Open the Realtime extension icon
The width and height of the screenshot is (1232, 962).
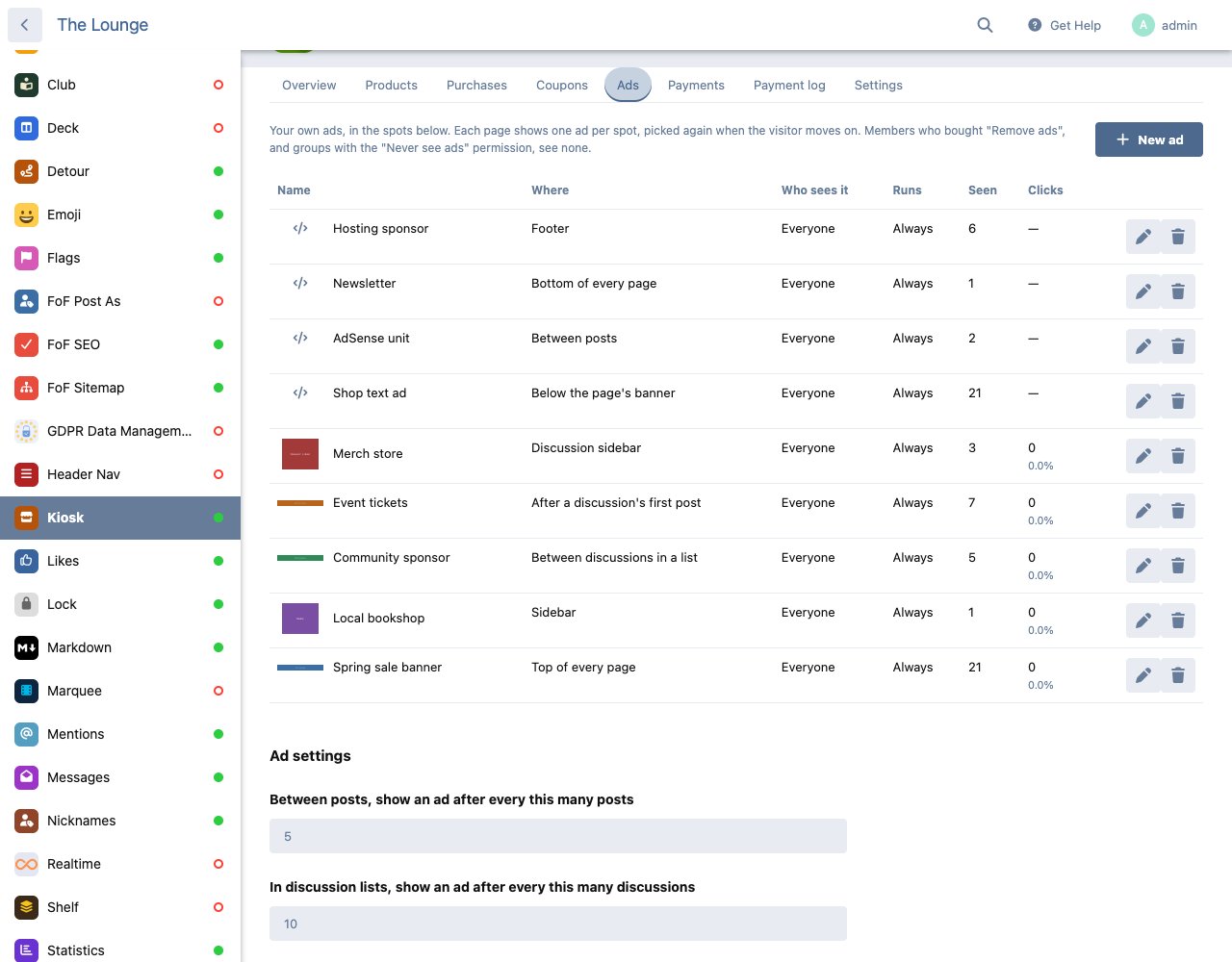tap(27, 864)
